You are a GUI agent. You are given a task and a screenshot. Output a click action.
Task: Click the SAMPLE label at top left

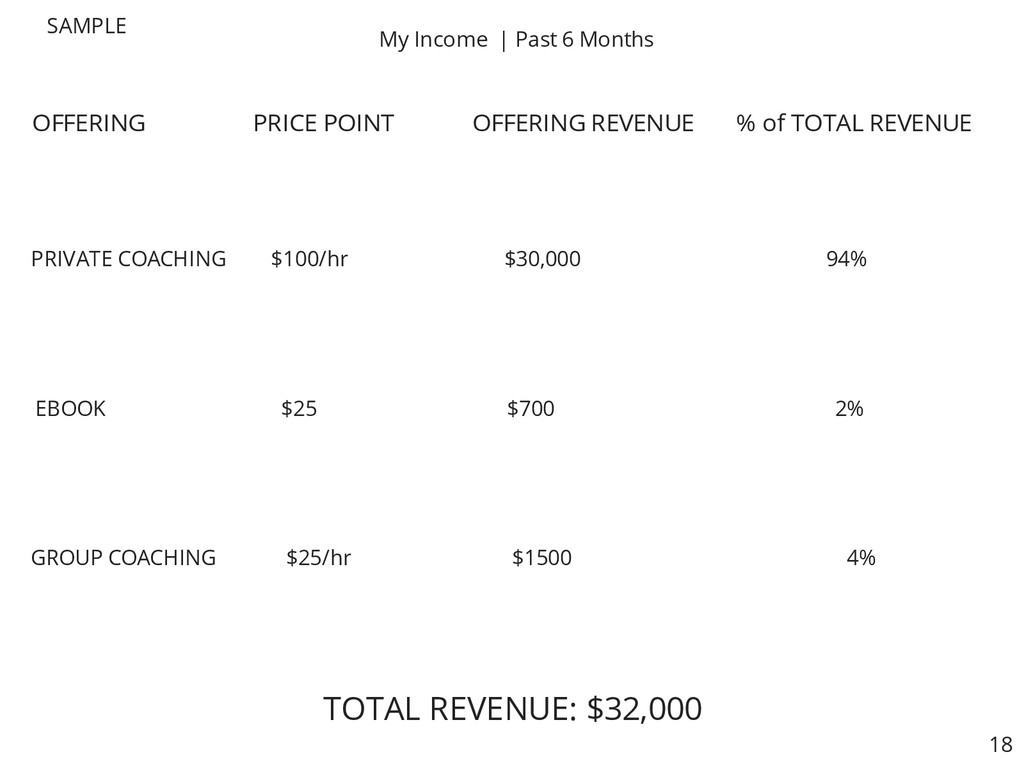86,26
